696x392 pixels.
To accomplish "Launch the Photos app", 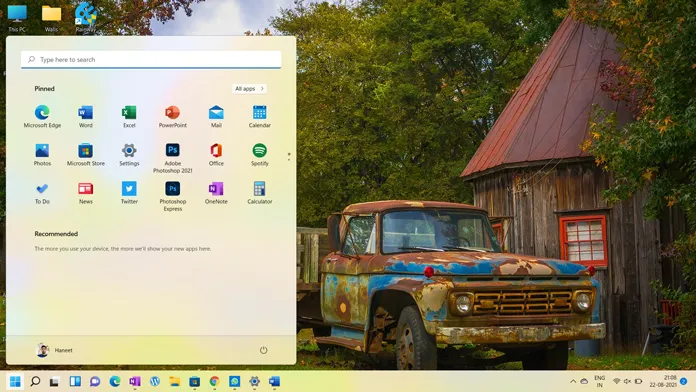I will coord(42,154).
